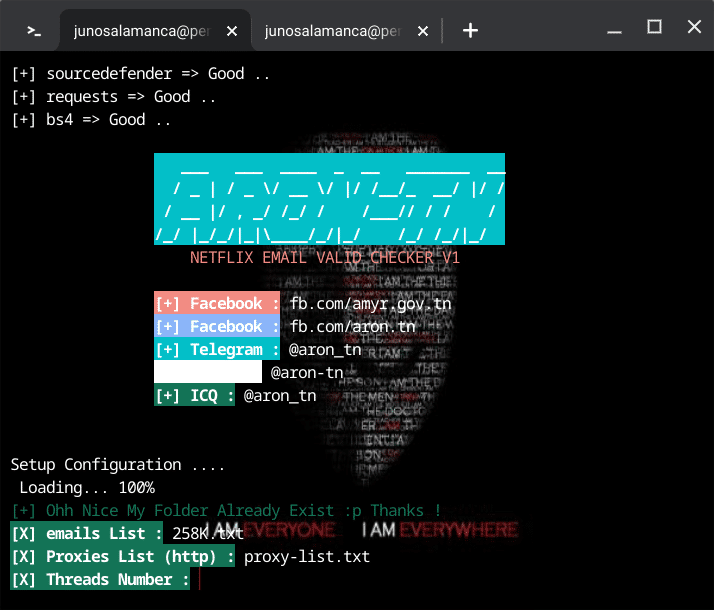Image resolution: width=714 pixels, height=610 pixels.
Task: Click the Telegram handle @aron_tn
Action: 325,350
